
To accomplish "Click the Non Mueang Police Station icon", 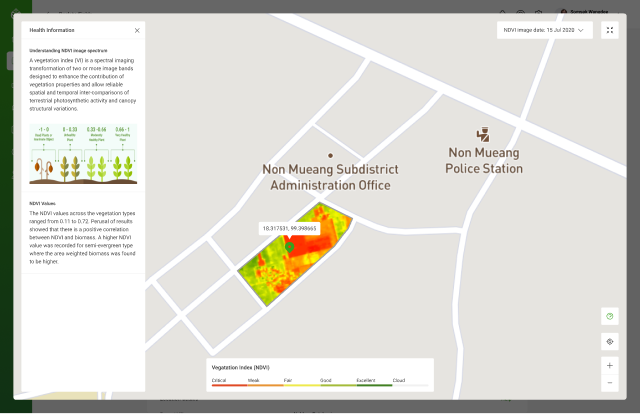I will [483, 134].
